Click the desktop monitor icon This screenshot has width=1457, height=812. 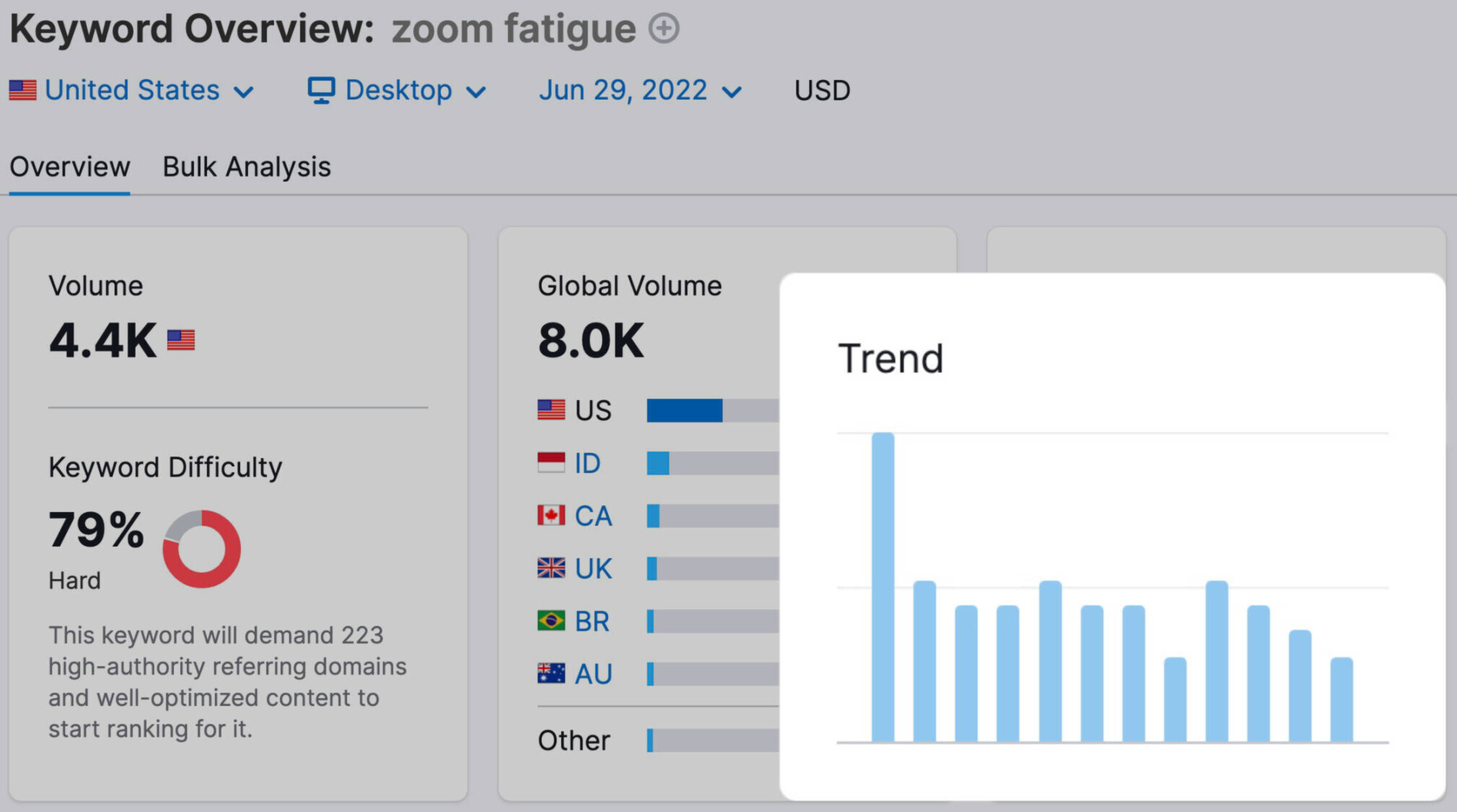point(321,91)
